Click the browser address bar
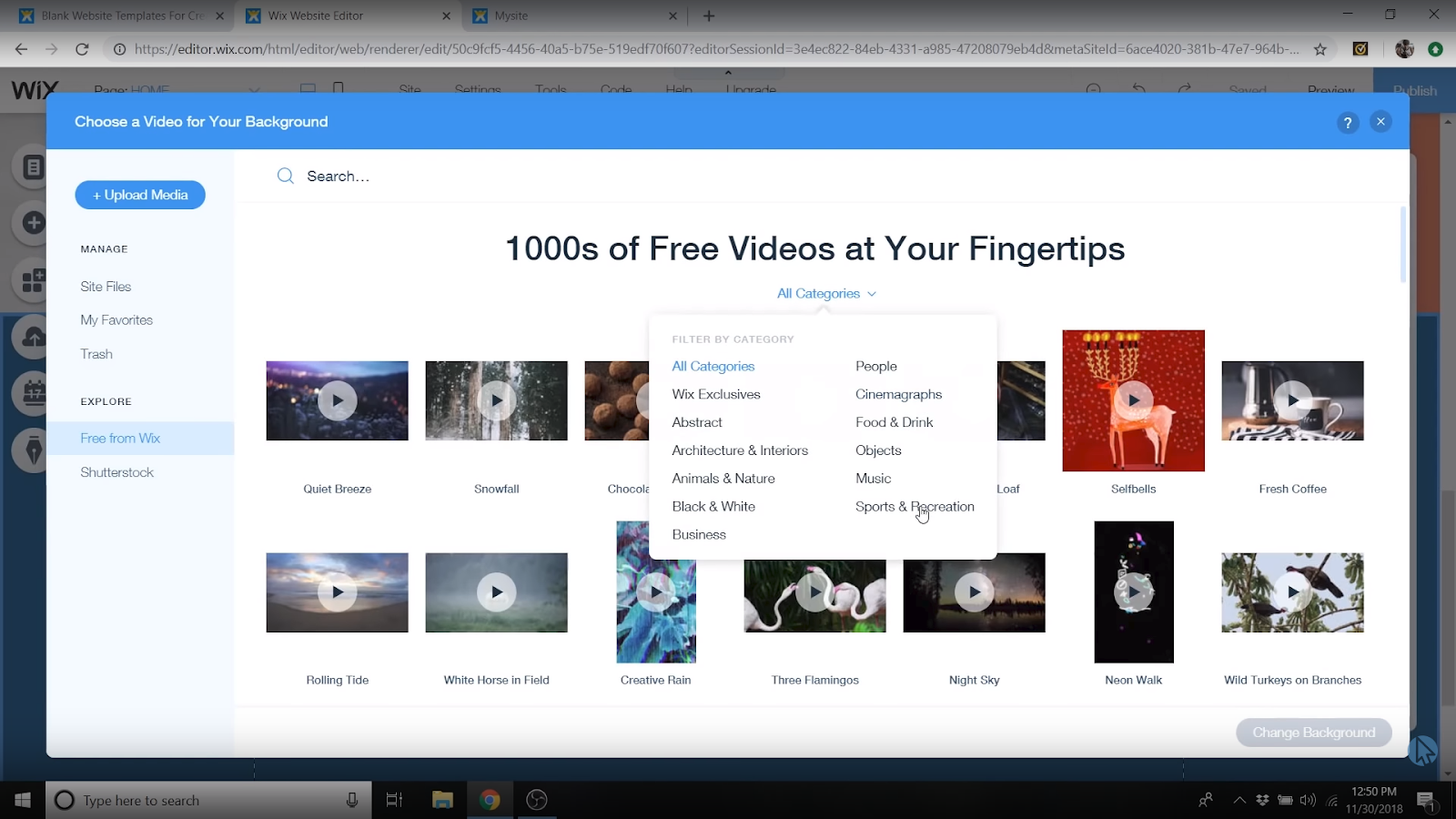 [717, 49]
